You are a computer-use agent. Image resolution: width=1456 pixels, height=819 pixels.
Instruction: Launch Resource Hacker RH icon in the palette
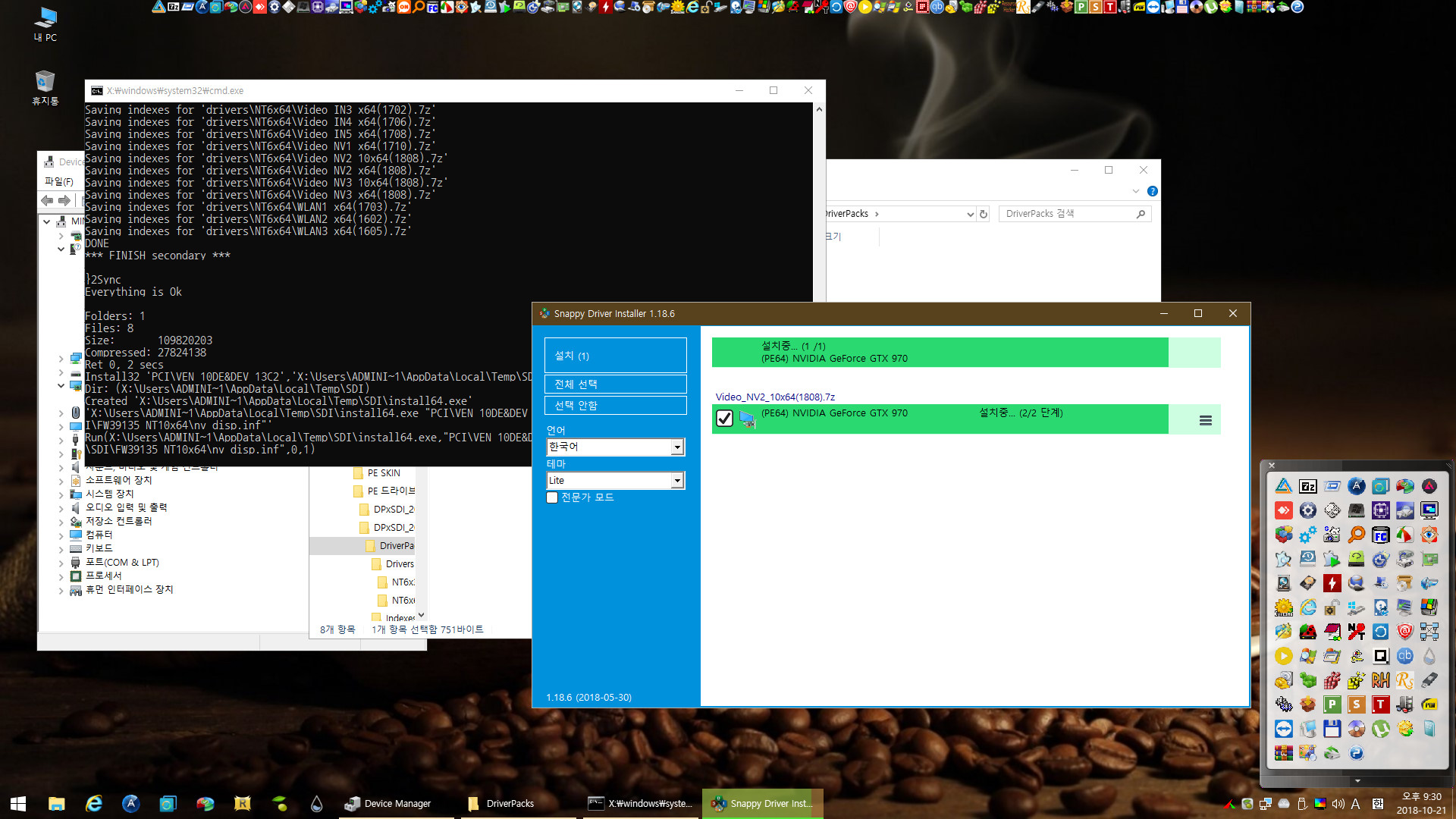click(1381, 680)
